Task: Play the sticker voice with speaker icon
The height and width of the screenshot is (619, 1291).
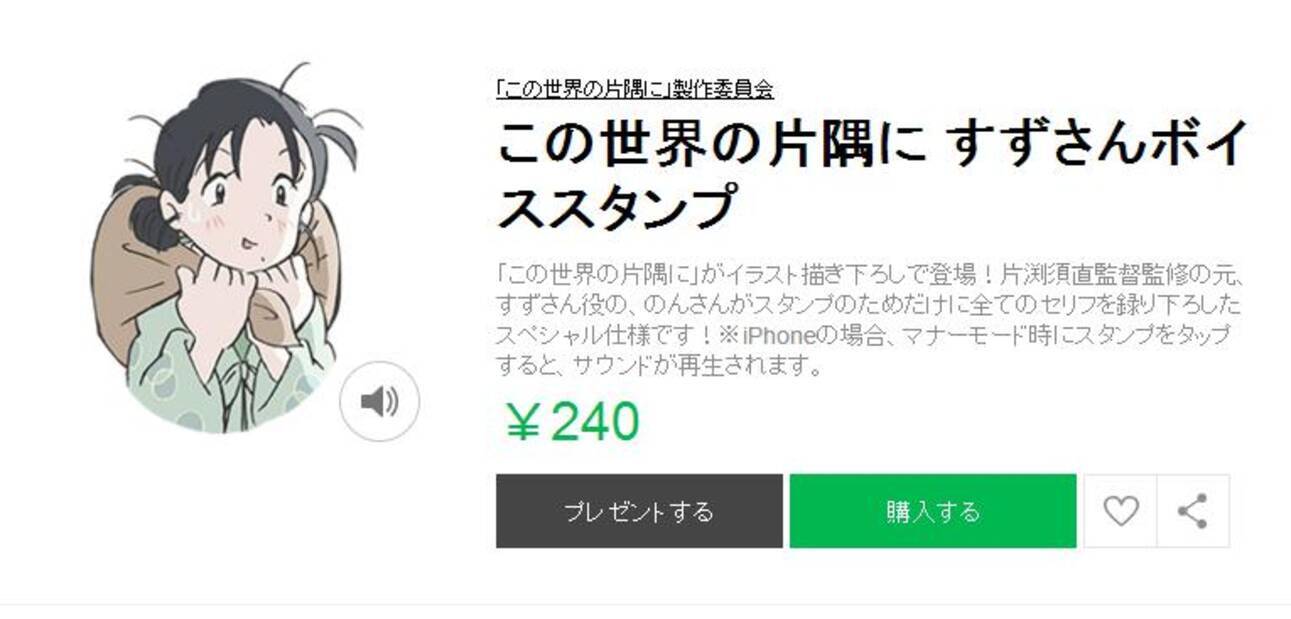Action: click(x=379, y=402)
